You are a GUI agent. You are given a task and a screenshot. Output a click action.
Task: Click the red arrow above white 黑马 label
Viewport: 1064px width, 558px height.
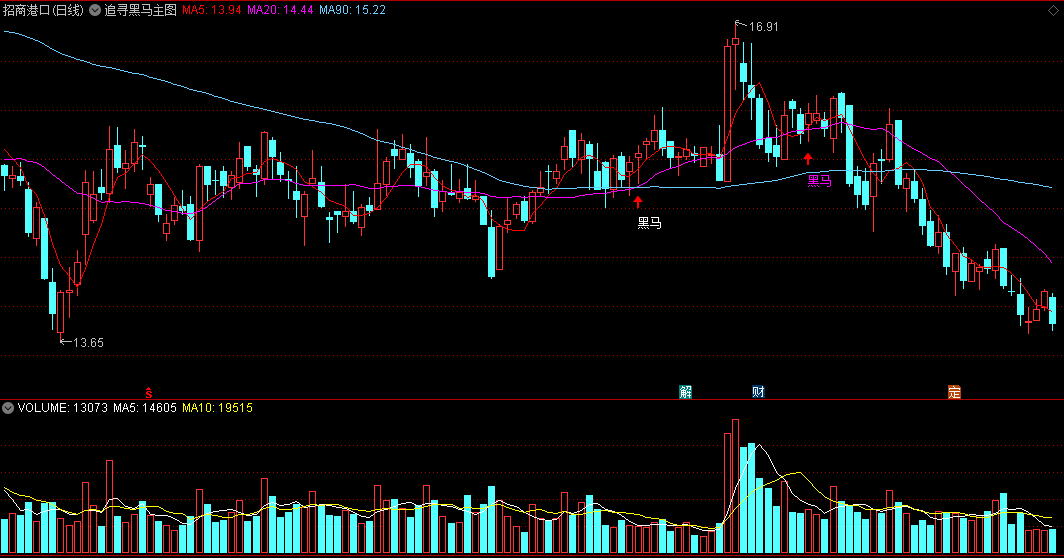click(638, 202)
